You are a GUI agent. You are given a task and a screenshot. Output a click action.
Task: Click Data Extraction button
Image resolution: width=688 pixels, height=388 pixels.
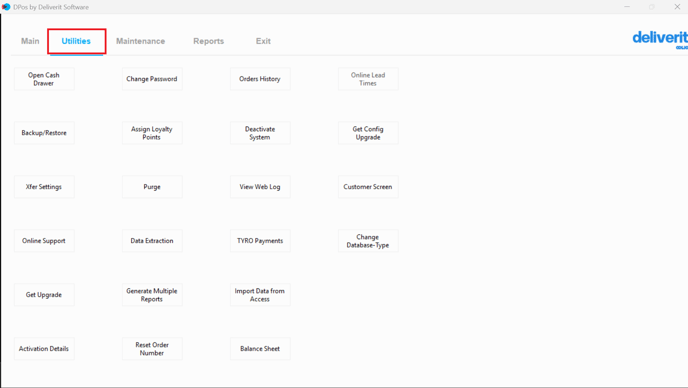(x=152, y=241)
